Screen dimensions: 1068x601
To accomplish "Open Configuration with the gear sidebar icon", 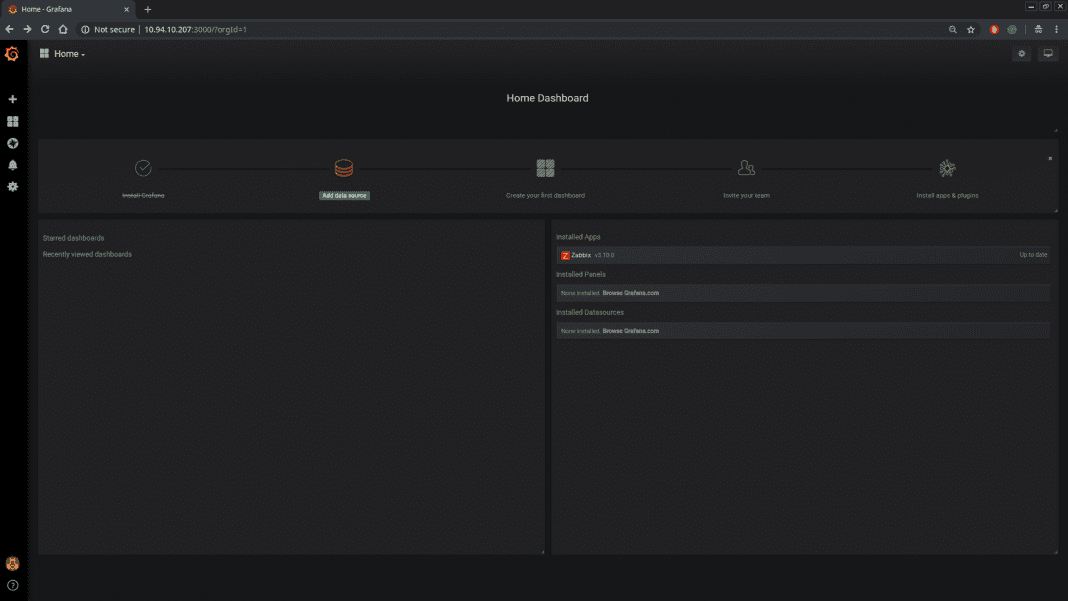I will pyautogui.click(x=12, y=186).
